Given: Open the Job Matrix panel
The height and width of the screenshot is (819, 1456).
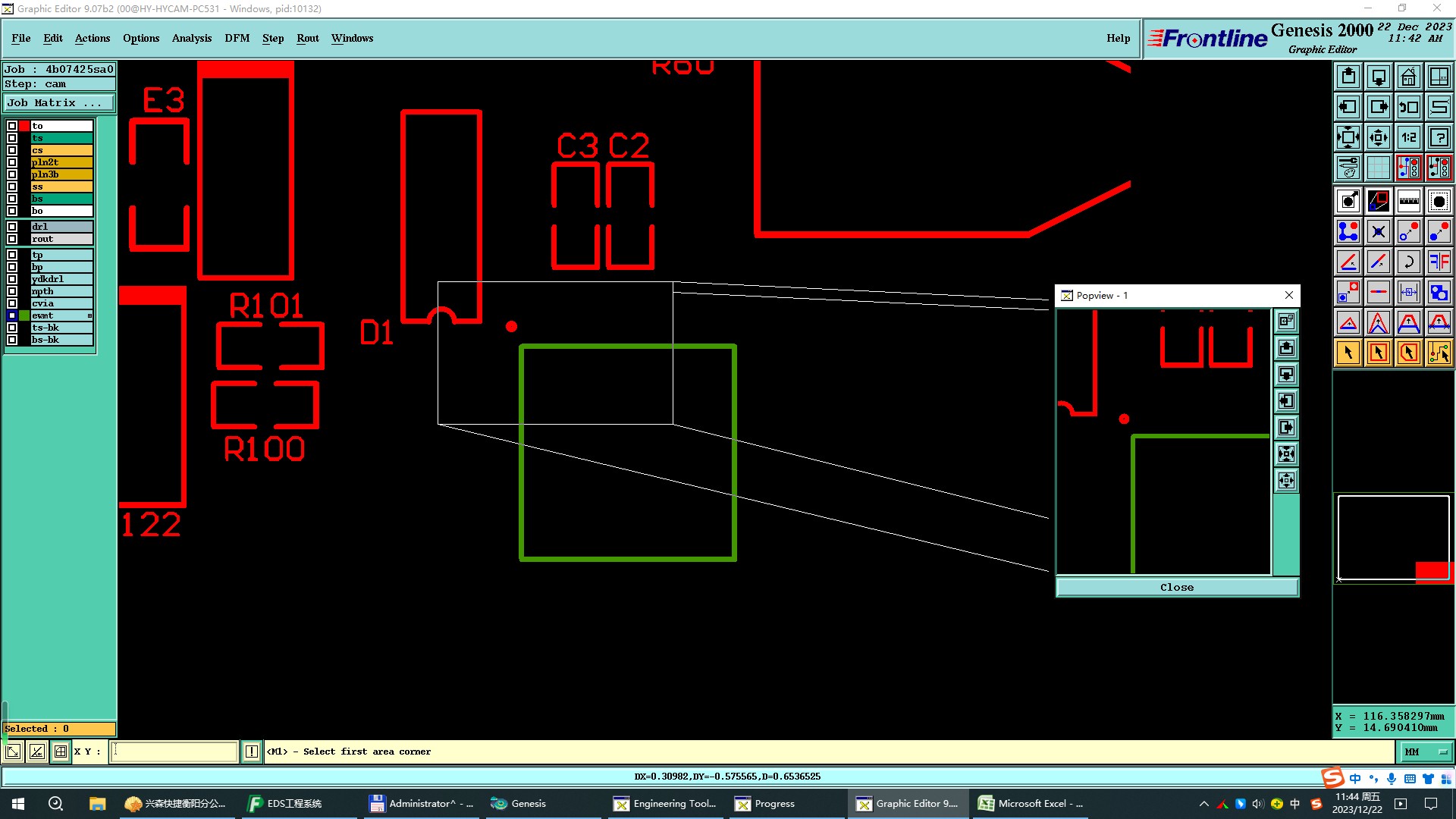Looking at the screenshot, I should tap(59, 102).
